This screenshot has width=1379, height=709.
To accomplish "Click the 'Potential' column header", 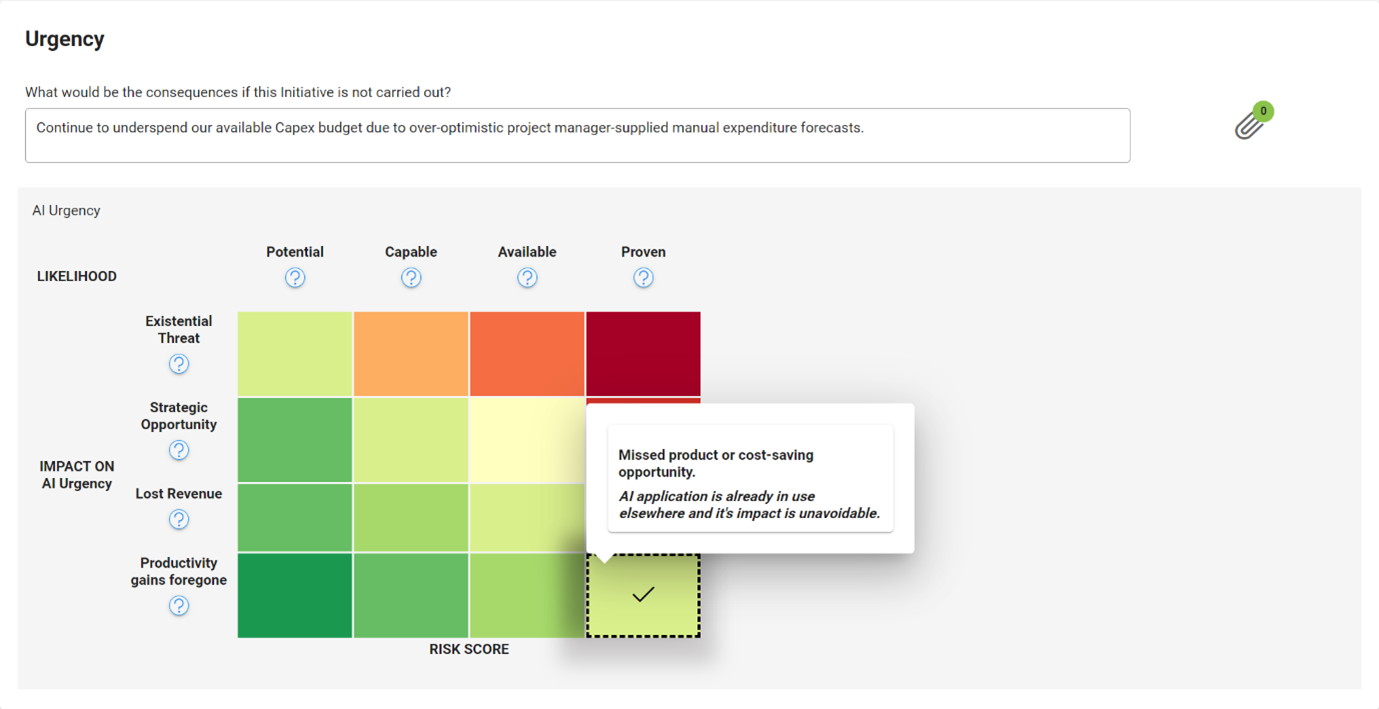I will tap(295, 252).
